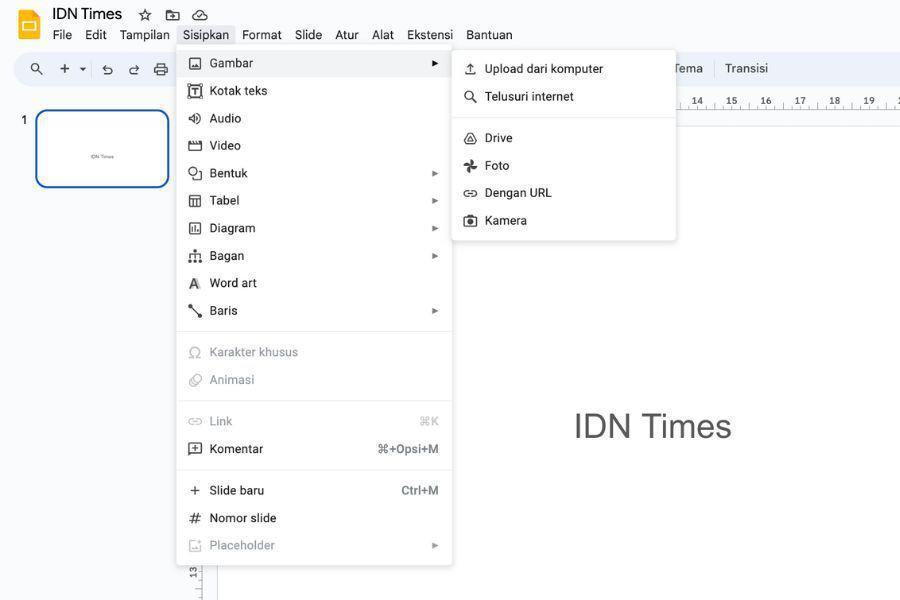Click the search menus magnifier icon
Image resolution: width=900 pixels, height=600 pixels.
coord(37,69)
